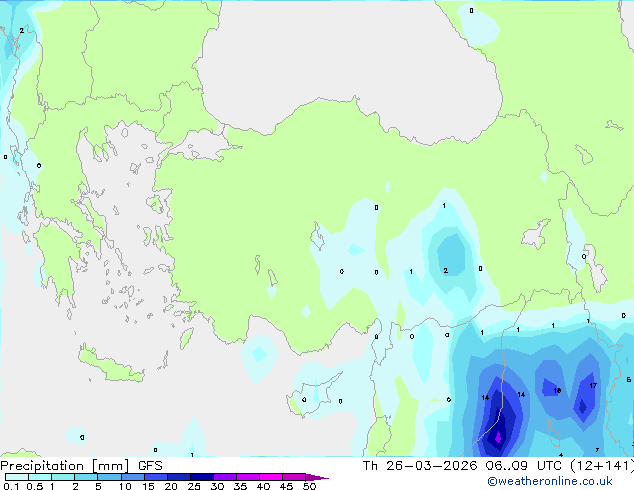
Task: Click the '17' precipitation value on map
Action: click(x=593, y=385)
